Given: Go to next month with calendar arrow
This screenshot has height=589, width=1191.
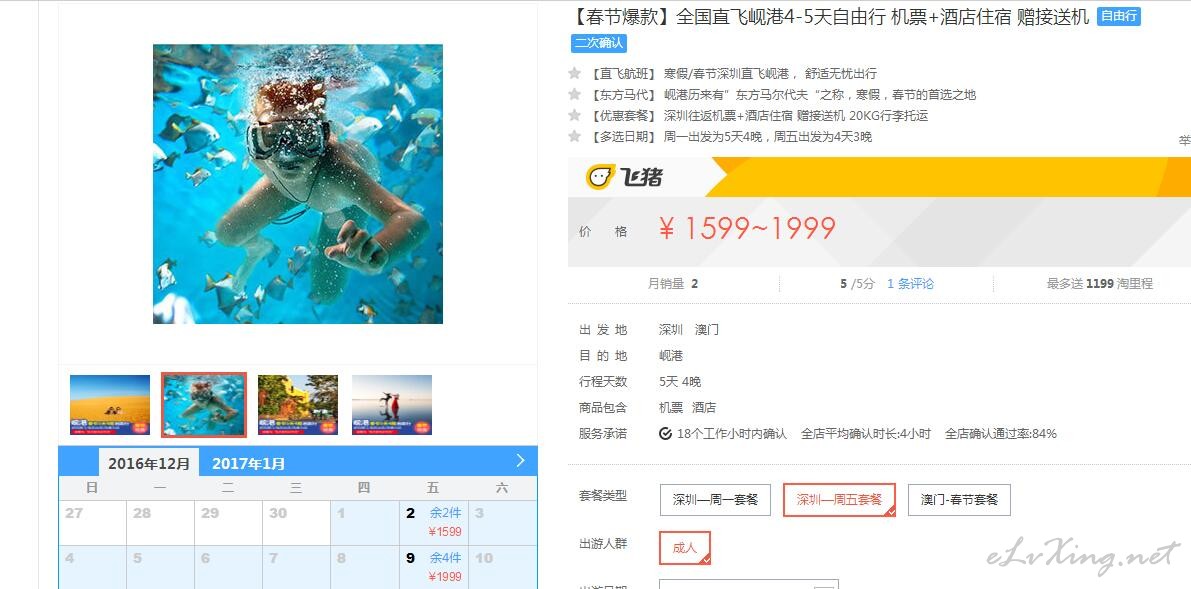Looking at the screenshot, I should (x=520, y=461).
